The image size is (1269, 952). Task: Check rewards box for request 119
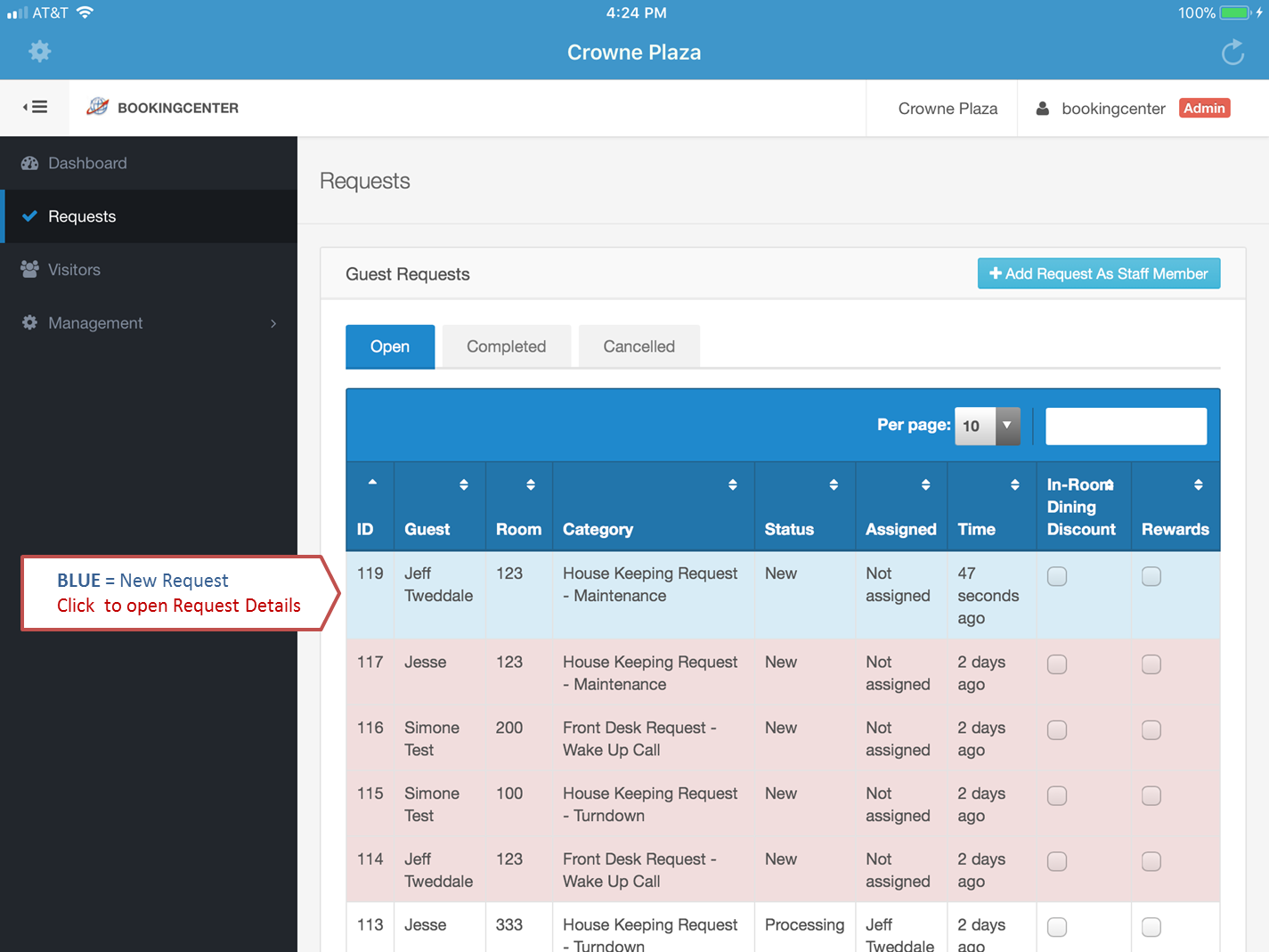coord(1151,576)
